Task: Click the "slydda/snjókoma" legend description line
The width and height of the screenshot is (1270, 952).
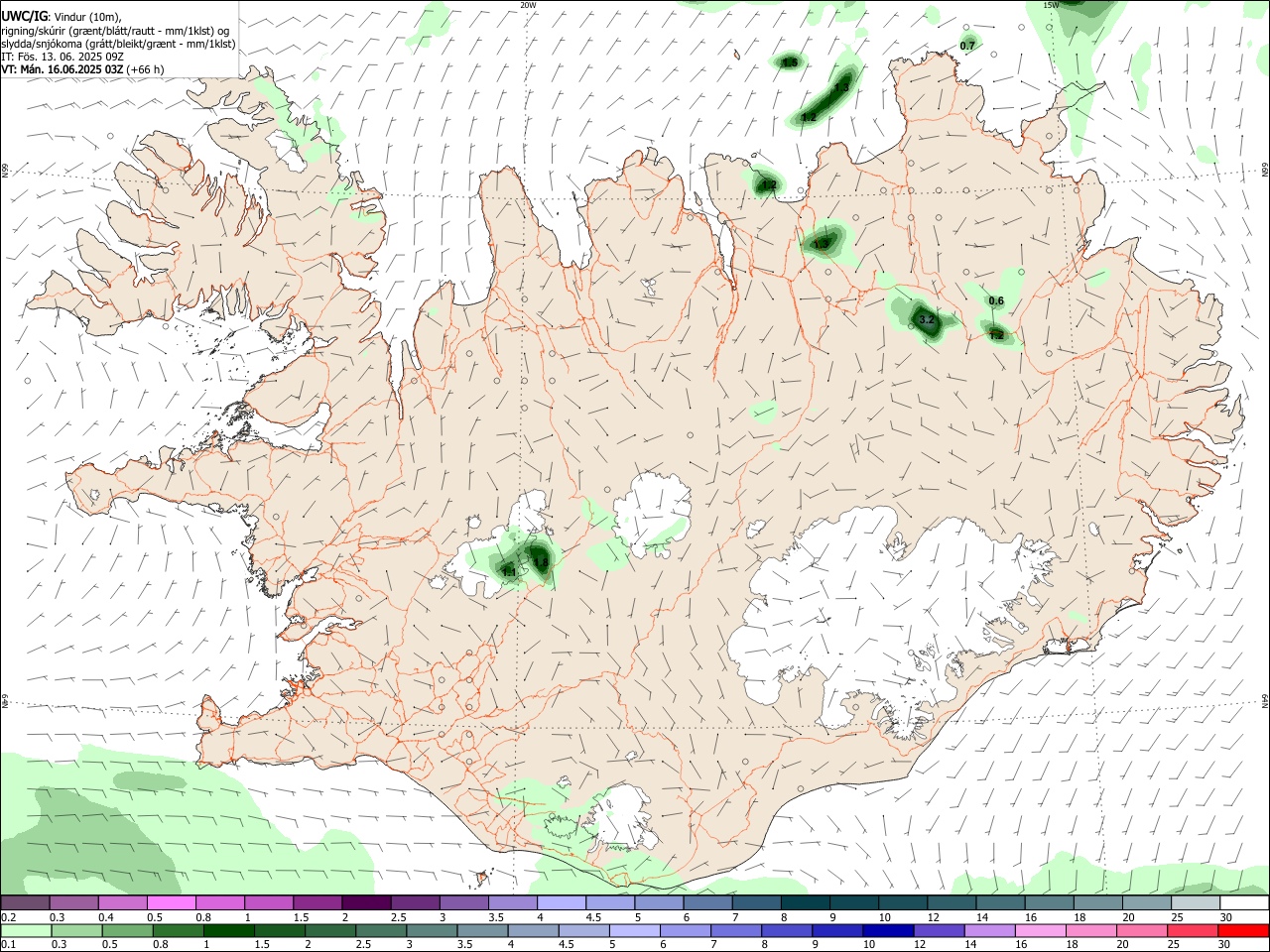Action: pos(118,44)
